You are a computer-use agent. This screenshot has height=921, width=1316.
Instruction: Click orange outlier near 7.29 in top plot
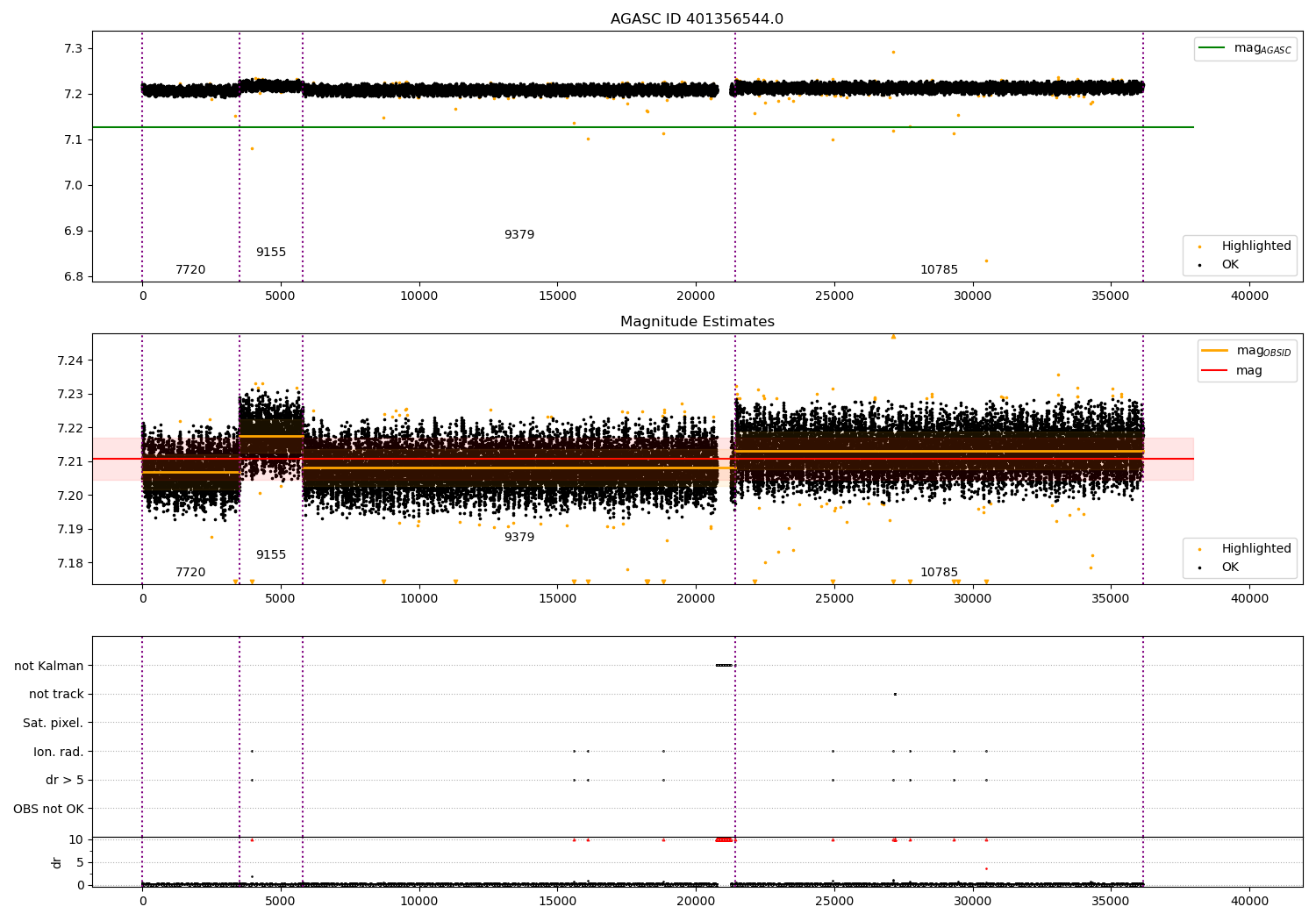click(893, 52)
